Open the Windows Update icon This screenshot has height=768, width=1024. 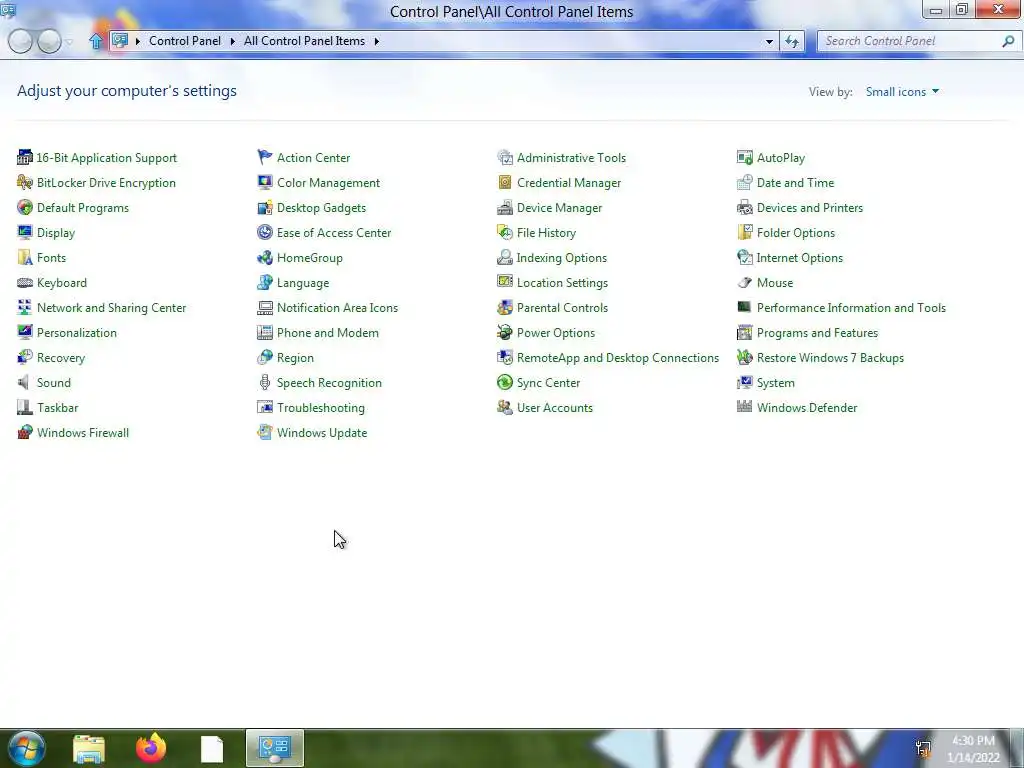coord(264,432)
